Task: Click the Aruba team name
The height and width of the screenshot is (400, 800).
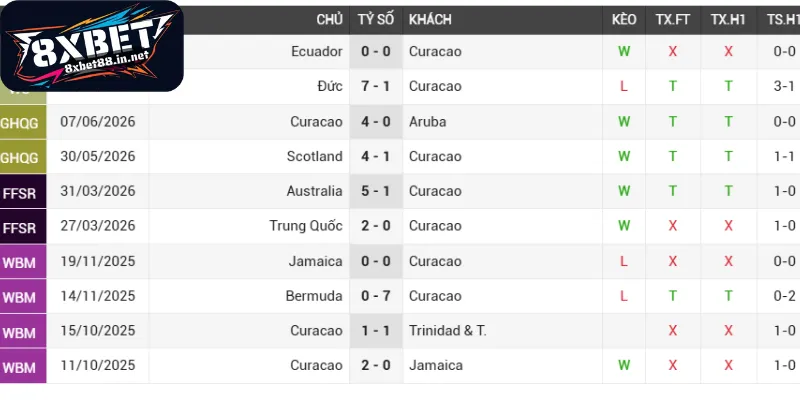Action: click(x=428, y=121)
